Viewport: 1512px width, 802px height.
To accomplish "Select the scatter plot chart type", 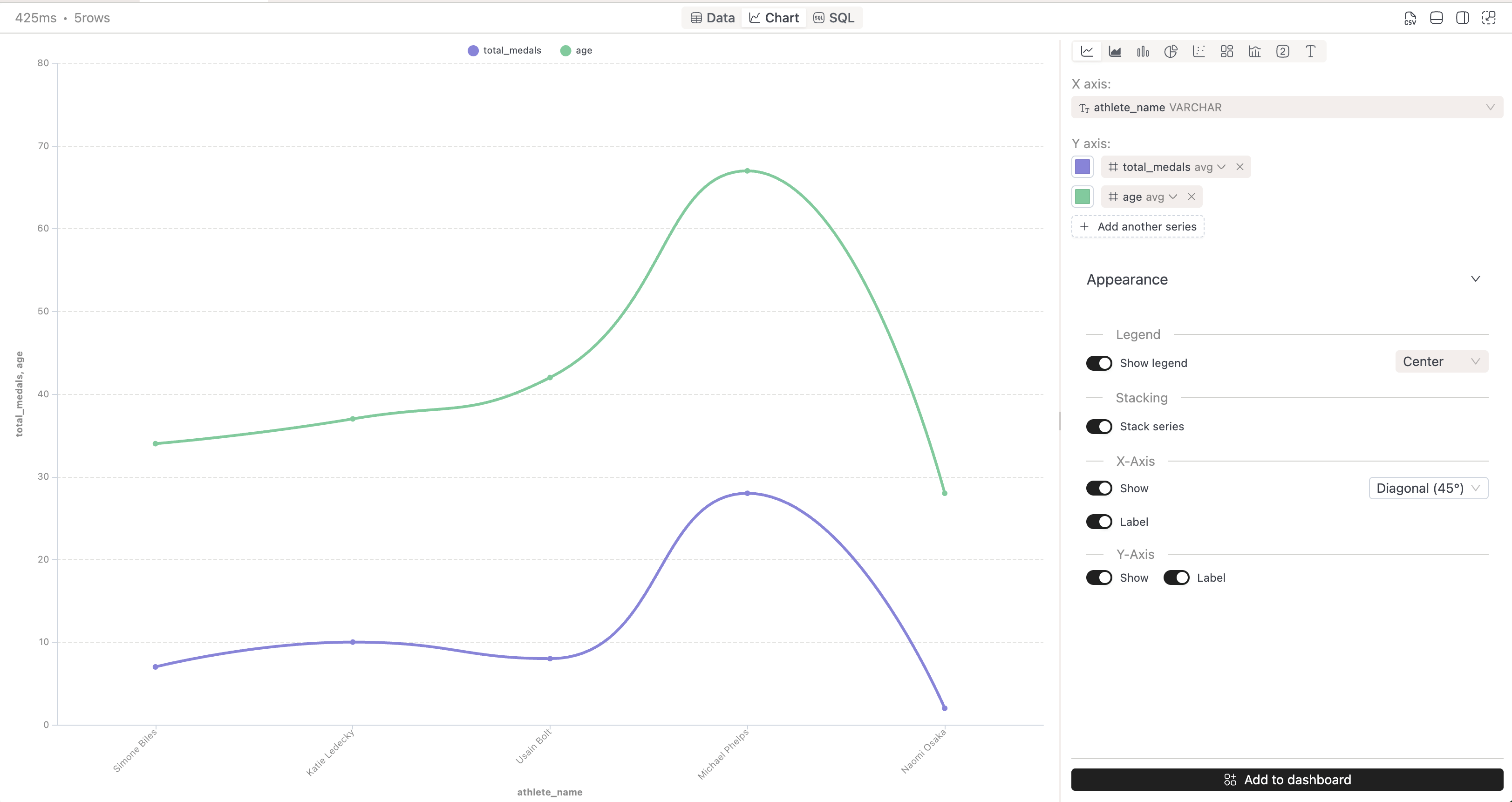I will 1199,51.
